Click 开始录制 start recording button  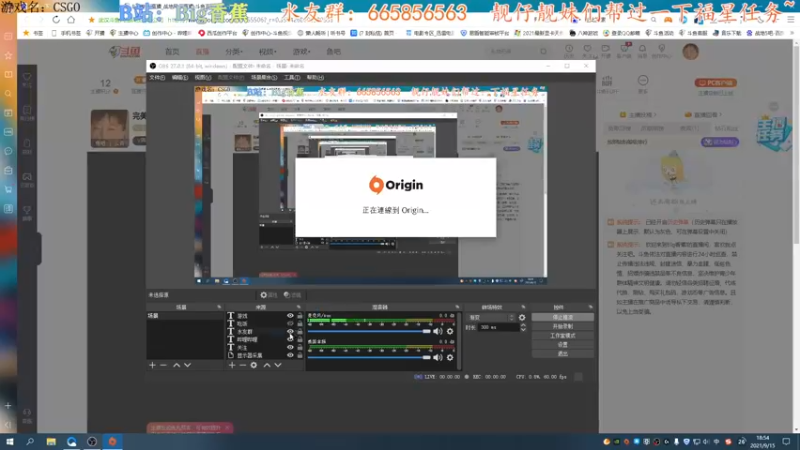pos(562,327)
